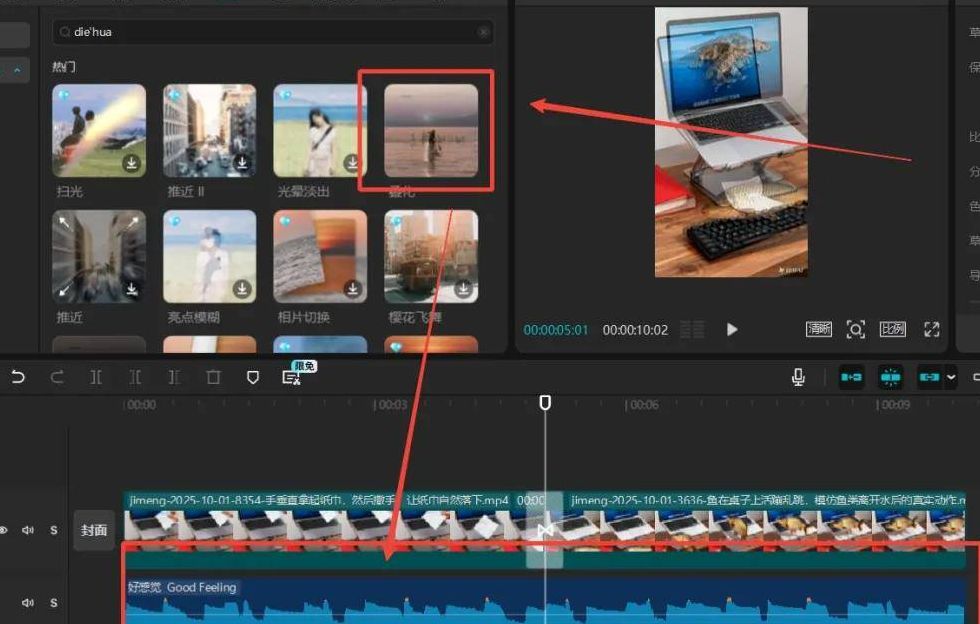
Task: Click the delete clip trash icon
Action: (x=213, y=377)
